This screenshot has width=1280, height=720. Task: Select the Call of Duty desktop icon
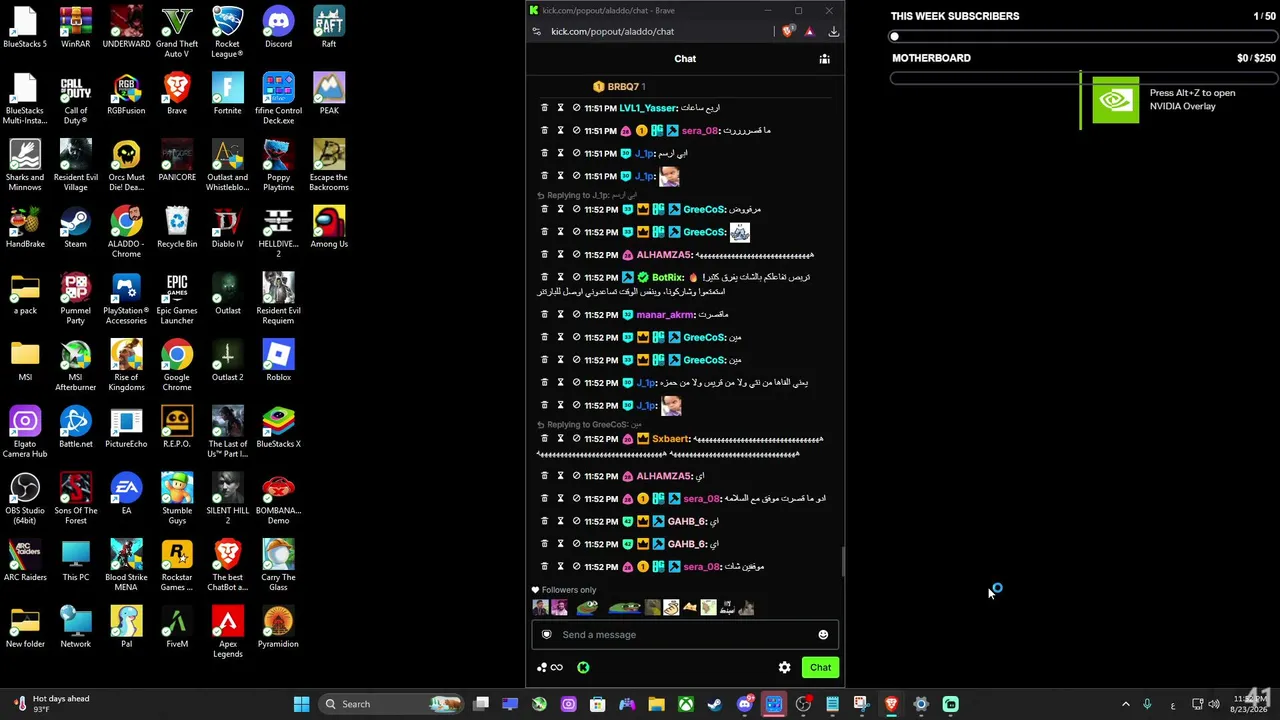point(75,98)
